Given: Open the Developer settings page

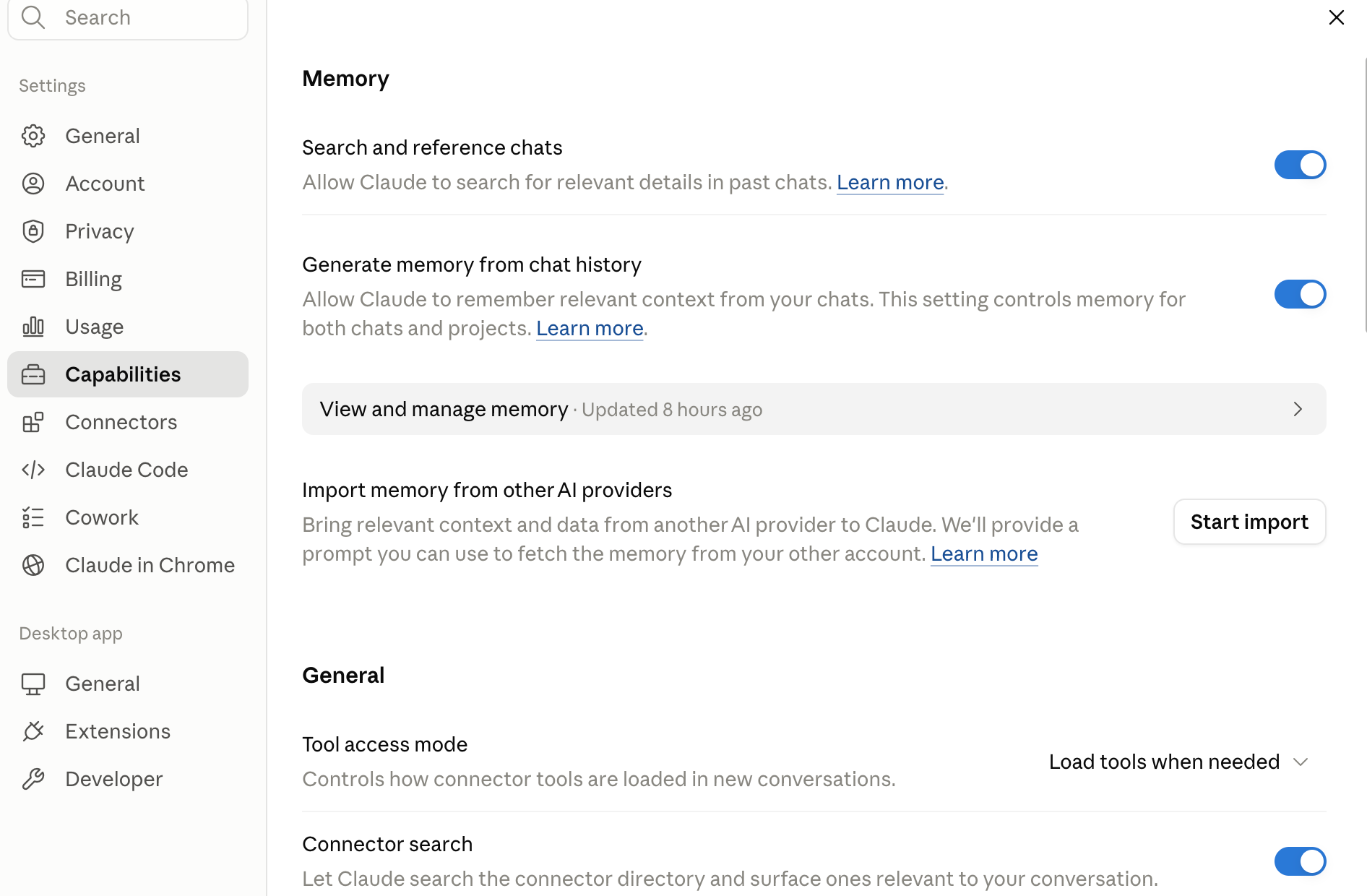Looking at the screenshot, I should point(128,779).
